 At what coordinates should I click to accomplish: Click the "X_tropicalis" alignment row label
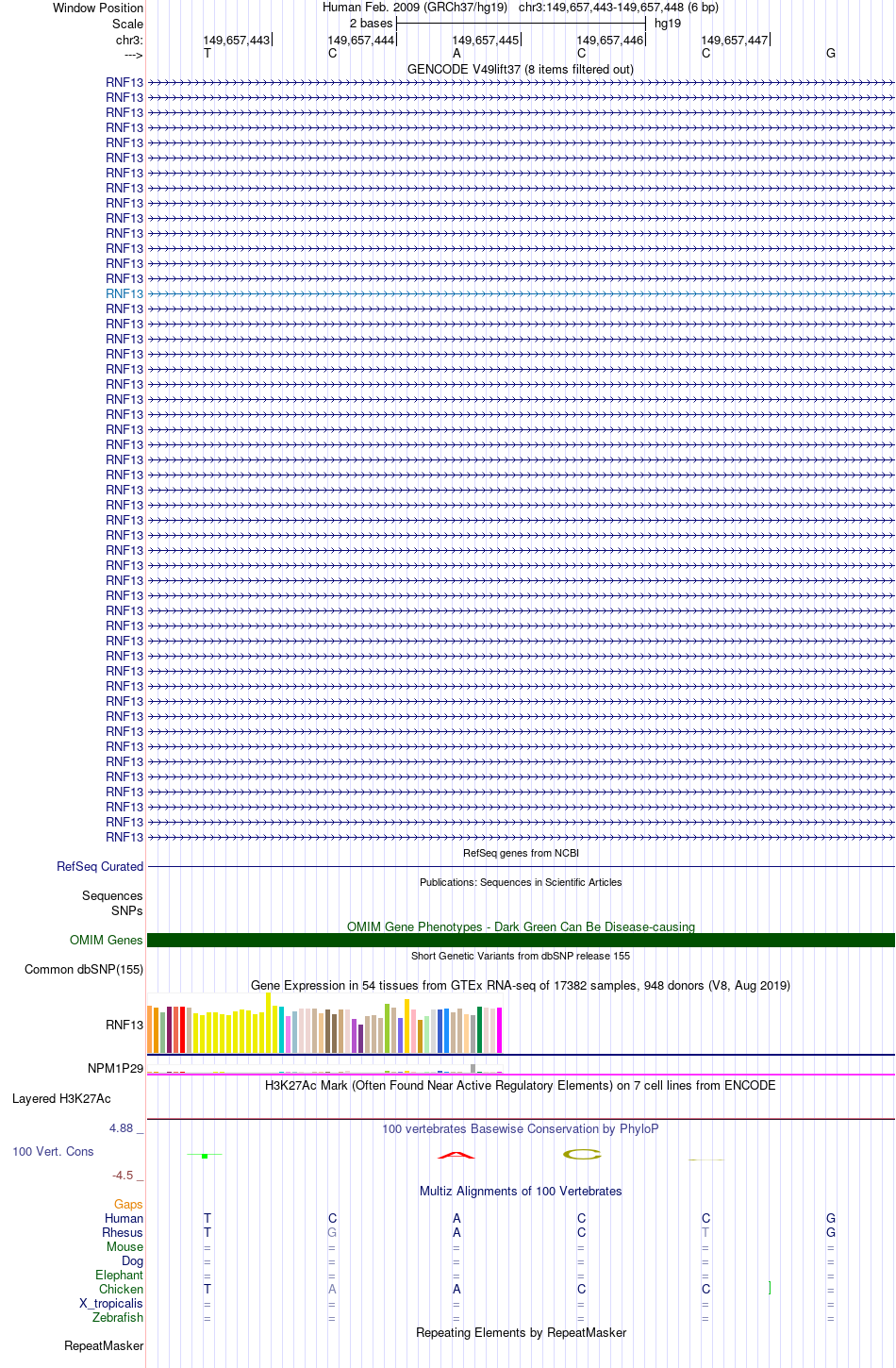111,1303
